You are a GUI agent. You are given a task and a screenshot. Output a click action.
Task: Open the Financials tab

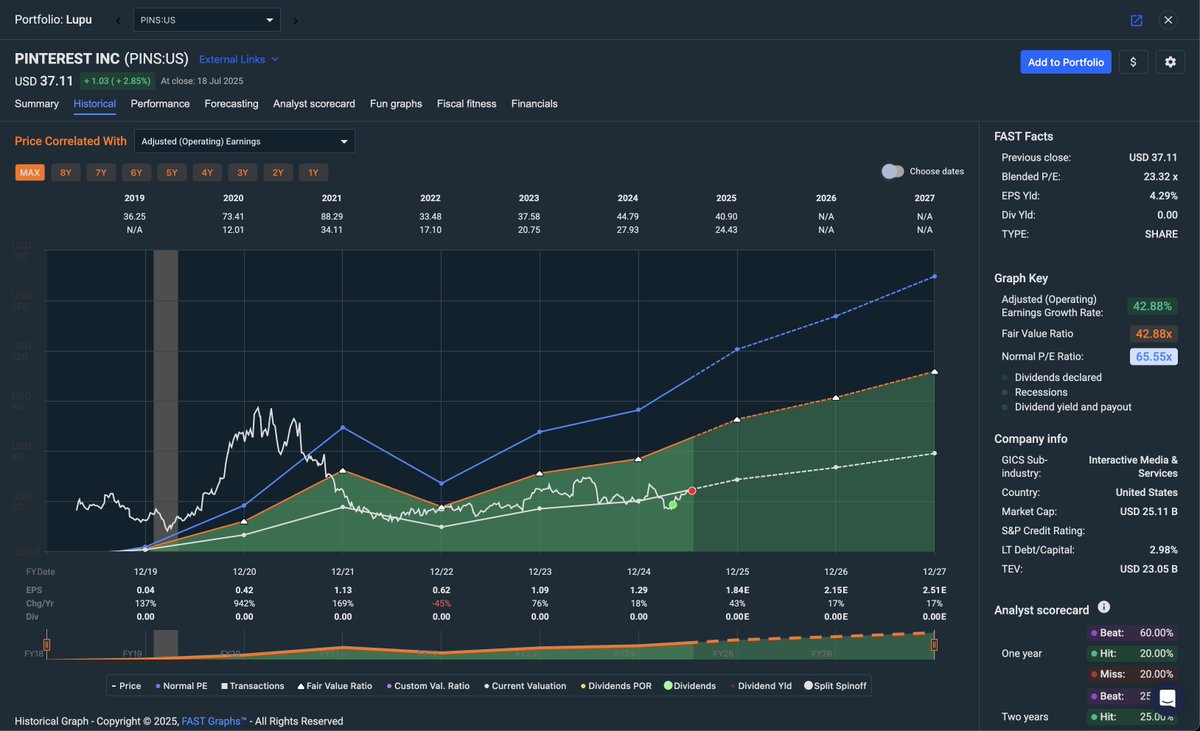(534, 104)
